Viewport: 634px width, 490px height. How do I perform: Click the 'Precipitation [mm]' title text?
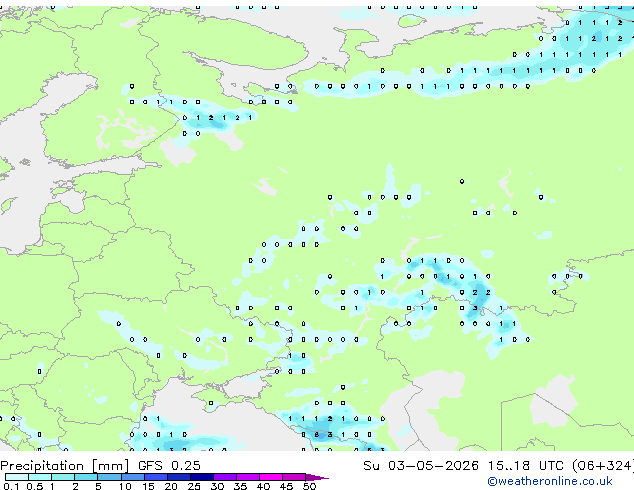tap(64, 466)
